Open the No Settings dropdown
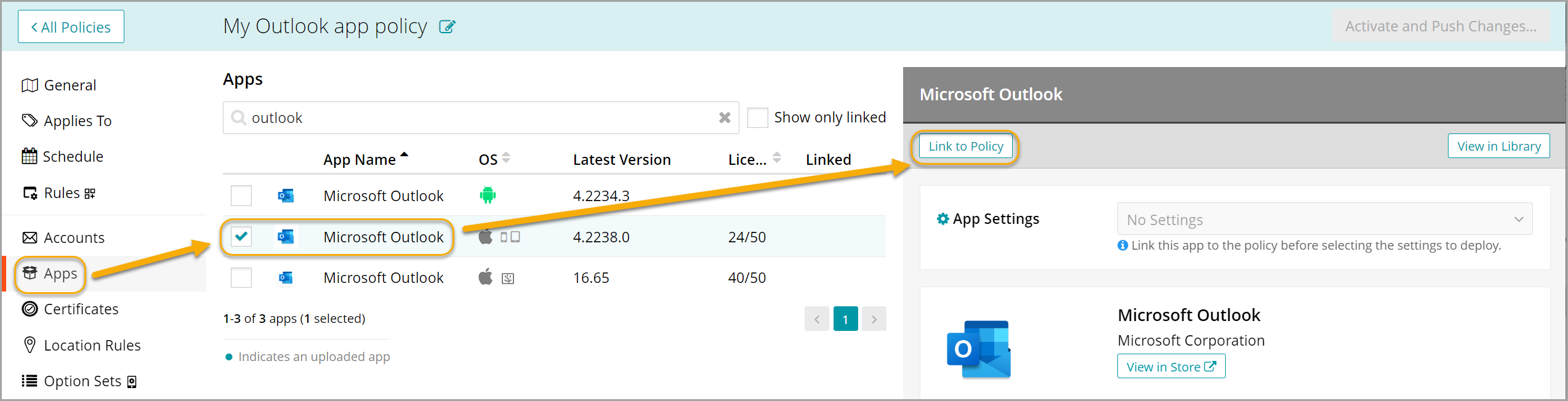Viewport: 1568px width, 401px height. [1324, 220]
